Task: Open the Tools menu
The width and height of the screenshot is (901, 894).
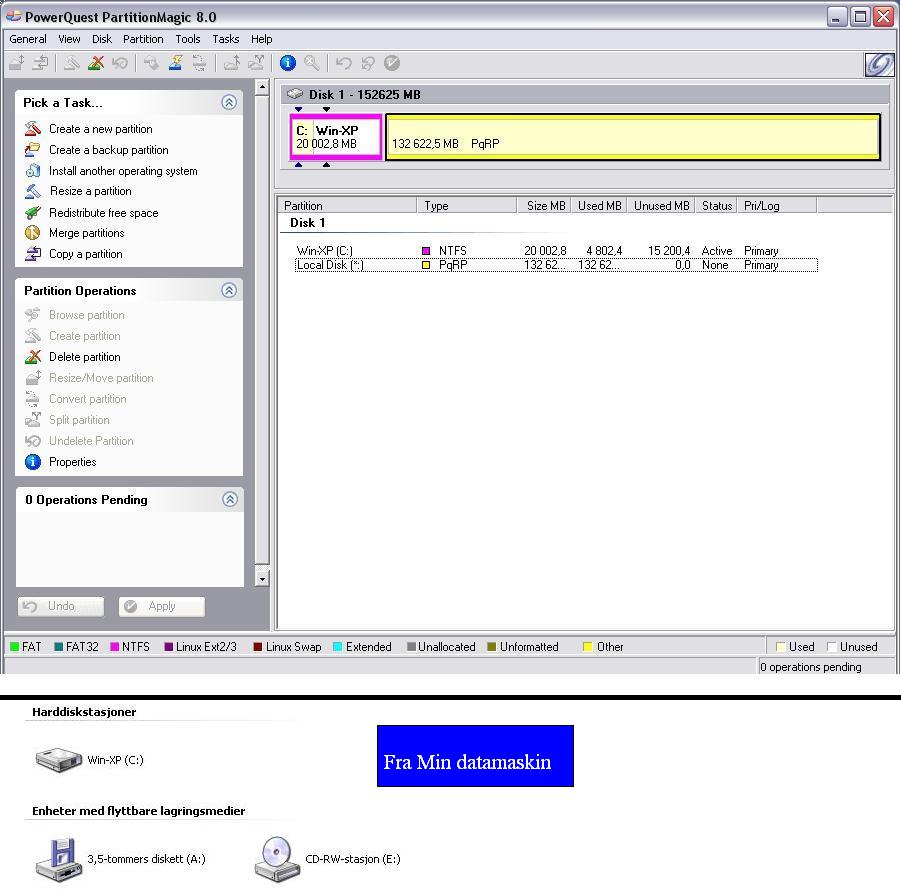Action: point(188,39)
